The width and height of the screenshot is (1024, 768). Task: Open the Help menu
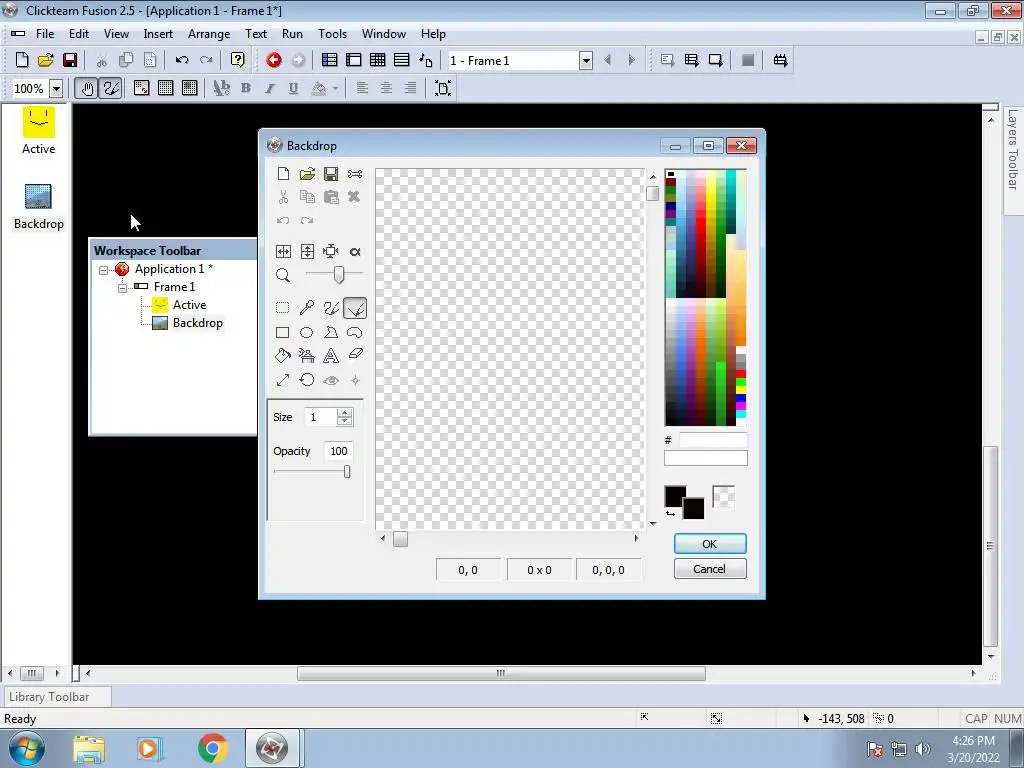[x=433, y=34]
